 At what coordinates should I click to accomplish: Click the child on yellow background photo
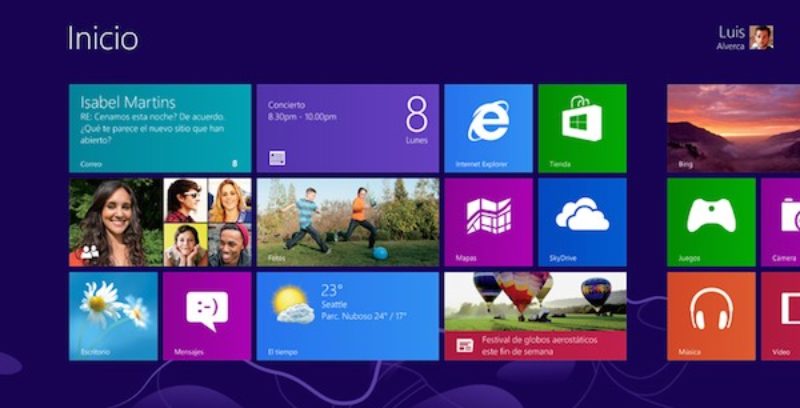tap(185, 245)
